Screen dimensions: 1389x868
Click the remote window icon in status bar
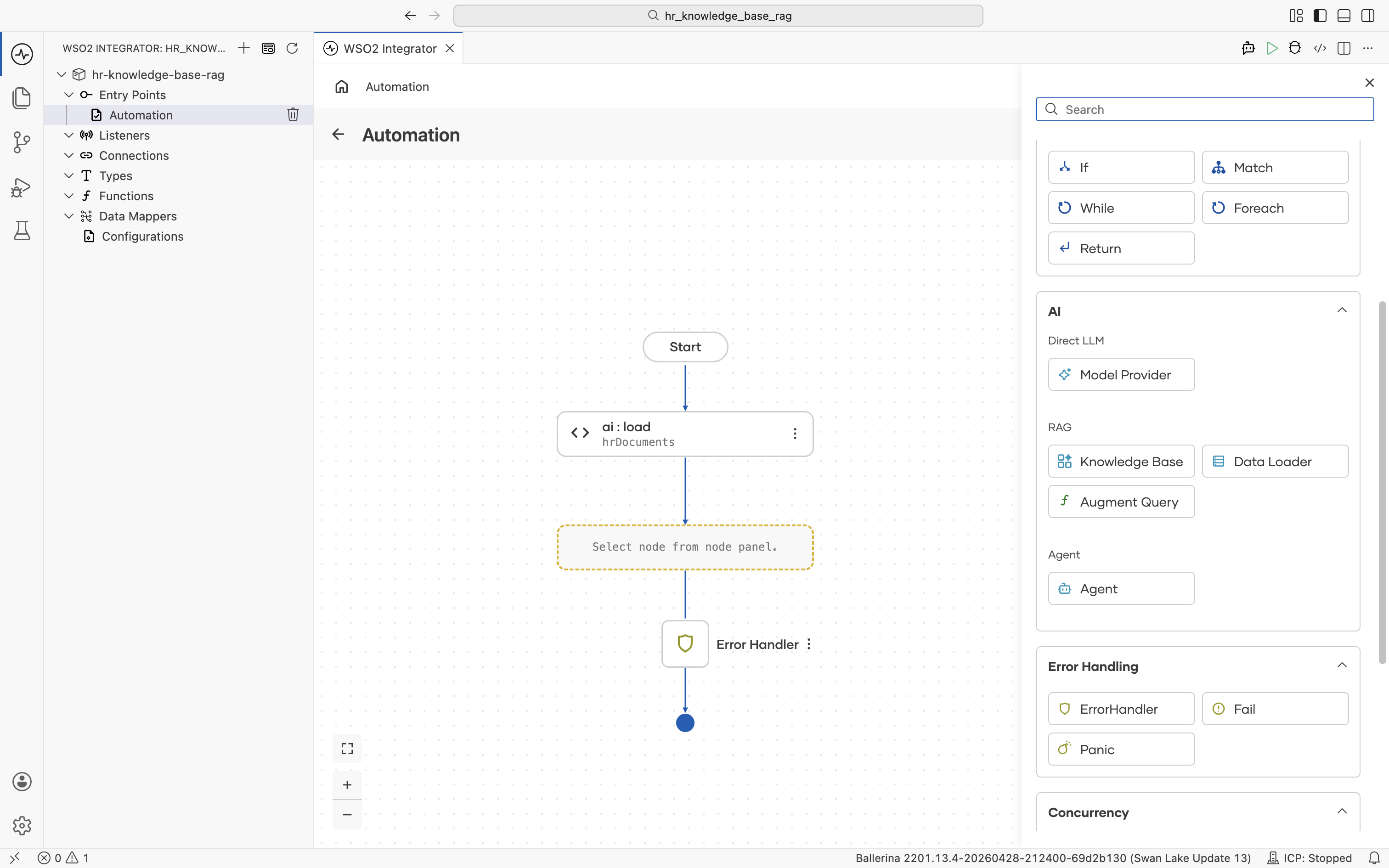(x=15, y=858)
